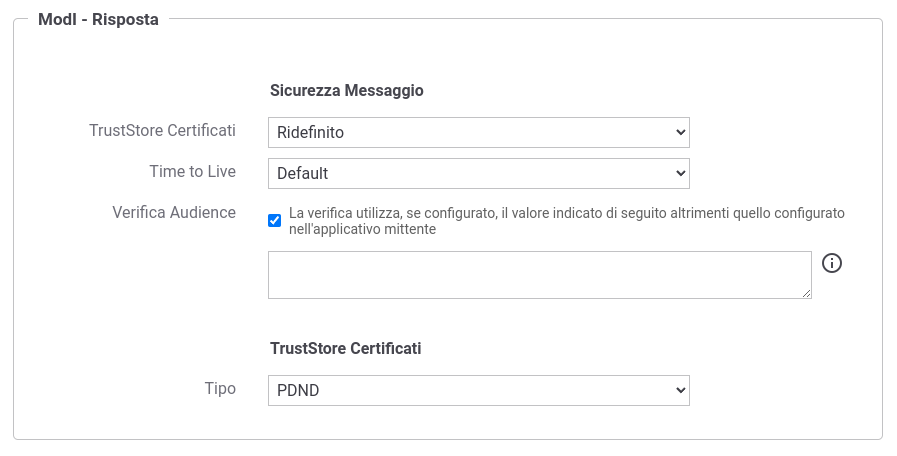Screen dimensions: 897x456
Task: Click the arrow of the Default select
Action: pyautogui.click(x=680, y=173)
